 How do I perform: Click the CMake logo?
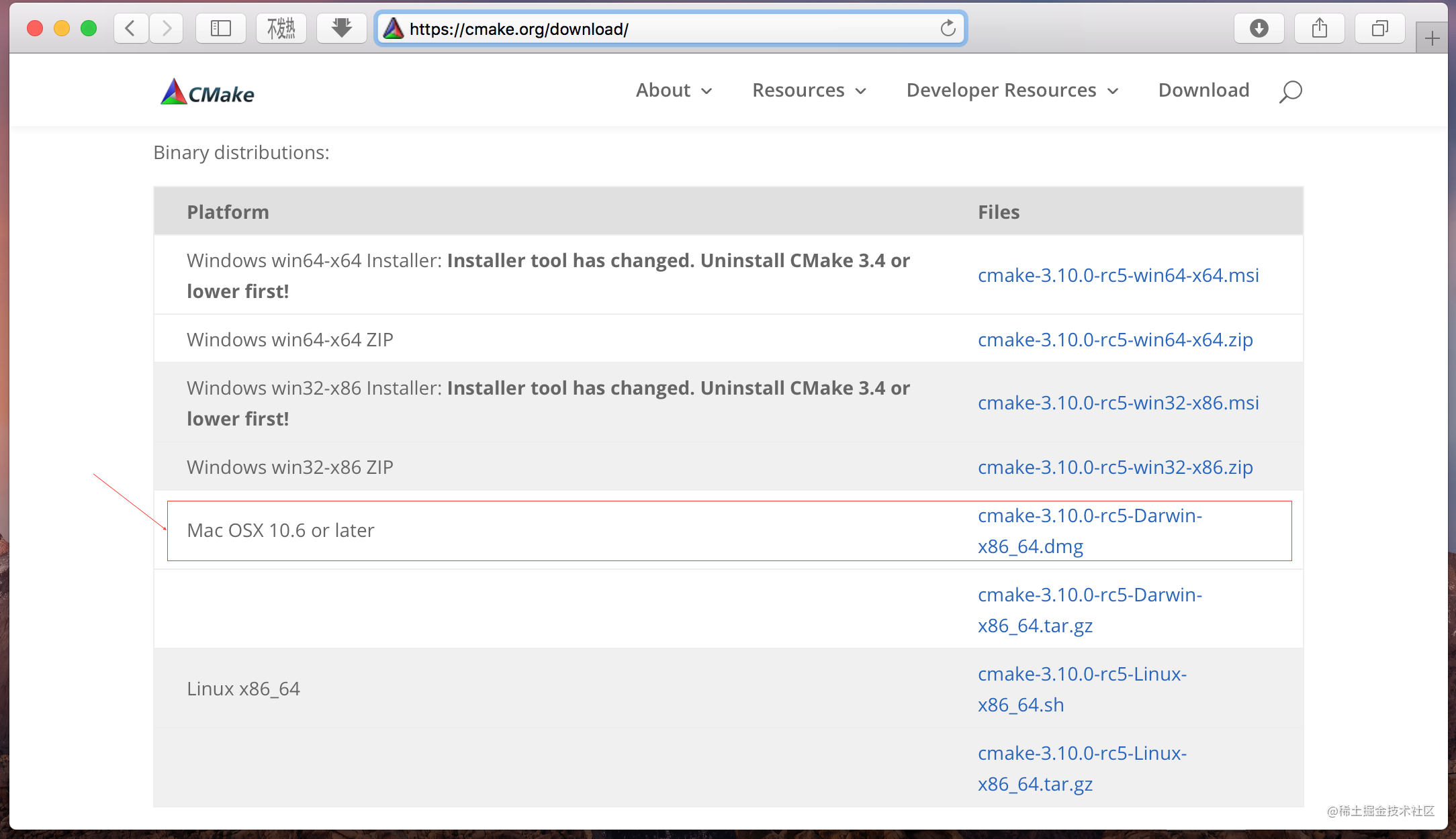(206, 91)
